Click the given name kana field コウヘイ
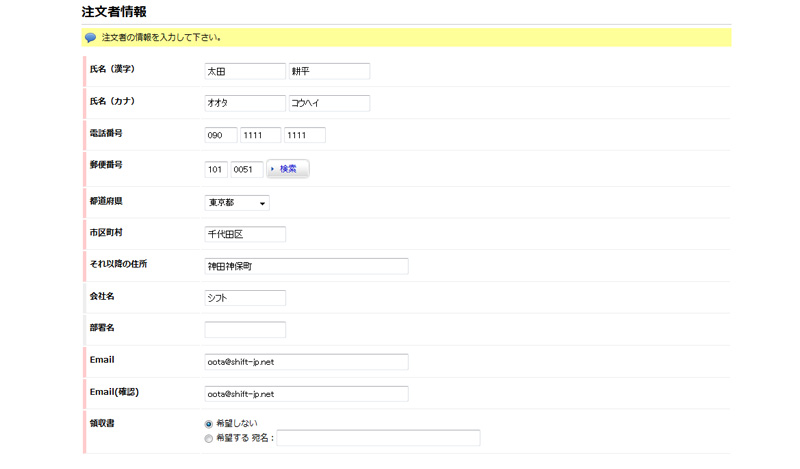The image size is (800, 469). pos(329,103)
